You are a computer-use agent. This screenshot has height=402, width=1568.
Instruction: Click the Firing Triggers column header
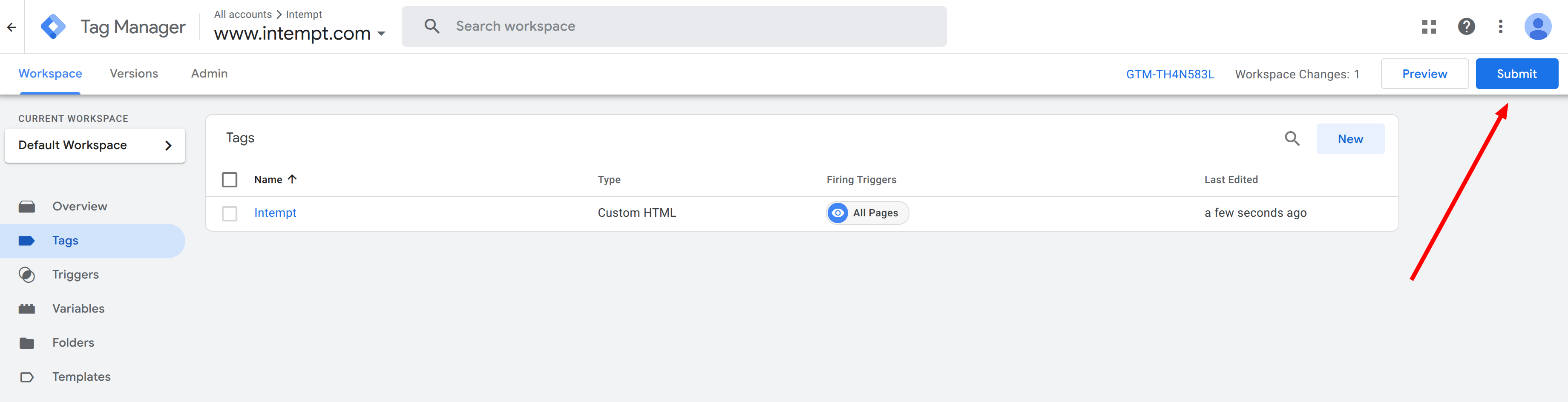[x=861, y=179]
